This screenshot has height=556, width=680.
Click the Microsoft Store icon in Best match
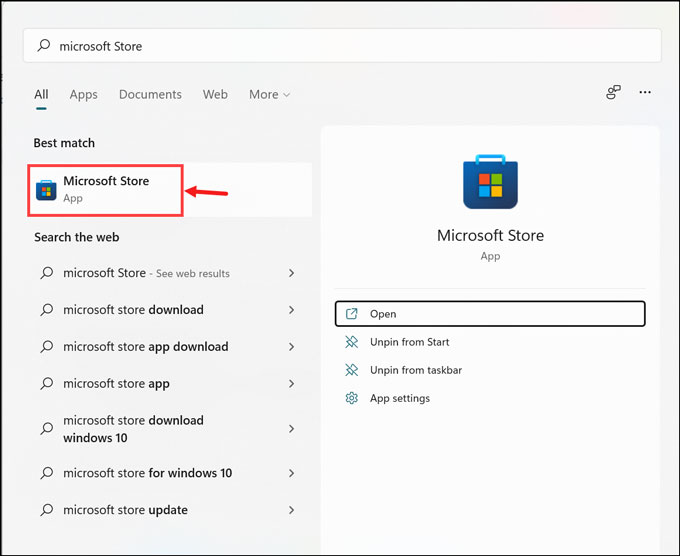(x=46, y=190)
